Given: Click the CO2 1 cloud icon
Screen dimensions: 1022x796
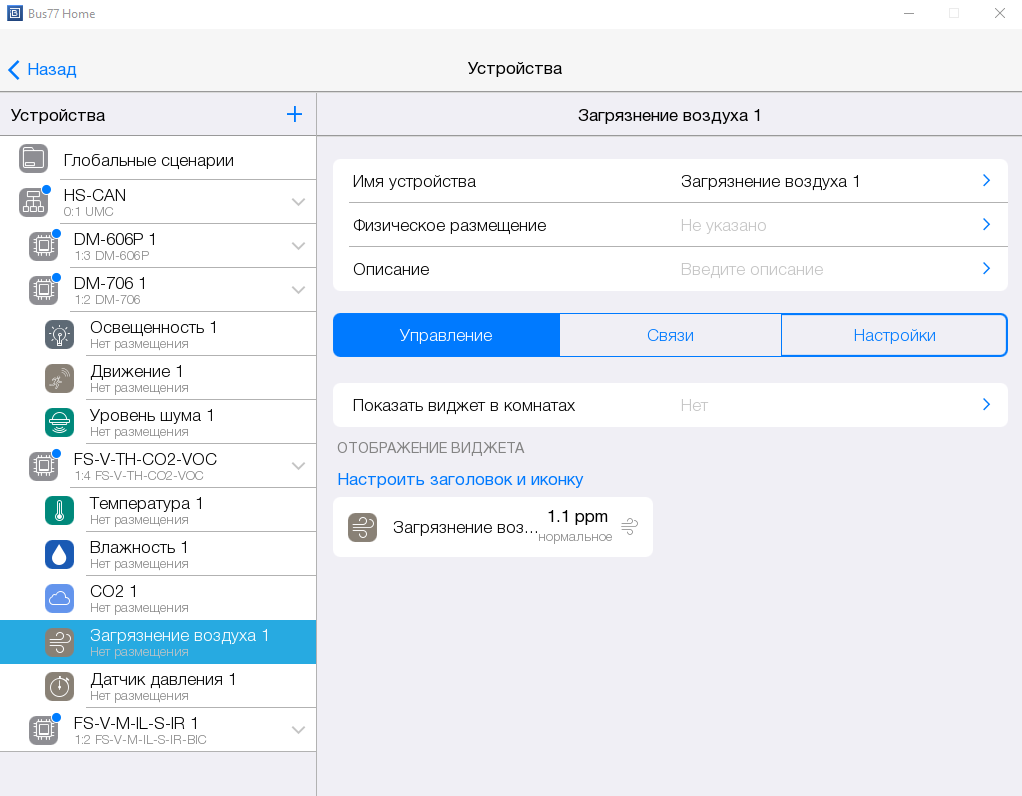Looking at the screenshot, I should tap(59, 599).
